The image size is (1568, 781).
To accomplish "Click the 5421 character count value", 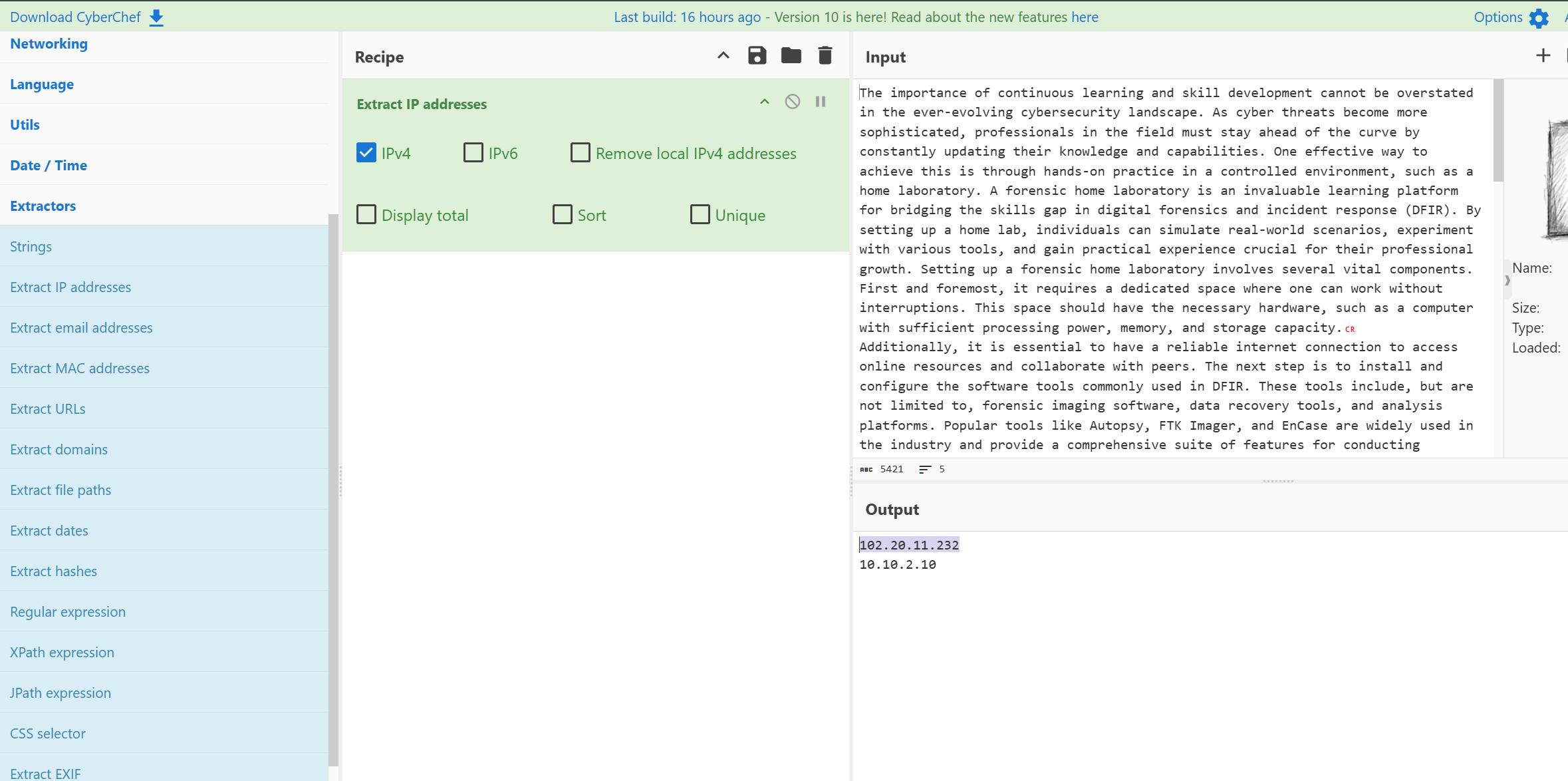I will pyautogui.click(x=892, y=470).
